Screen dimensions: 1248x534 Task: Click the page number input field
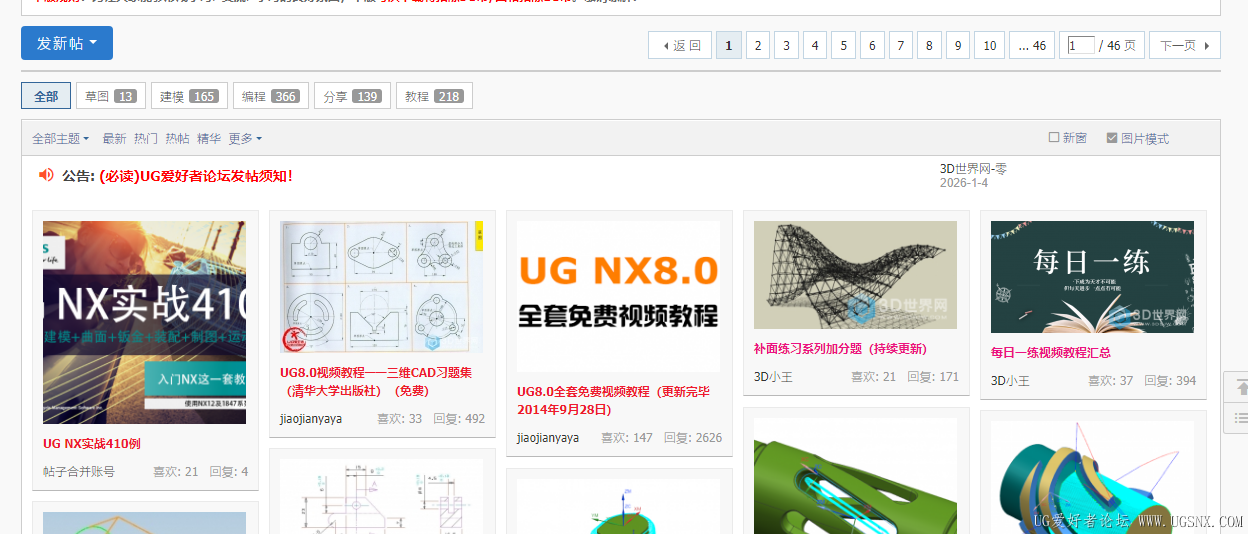pos(1081,45)
